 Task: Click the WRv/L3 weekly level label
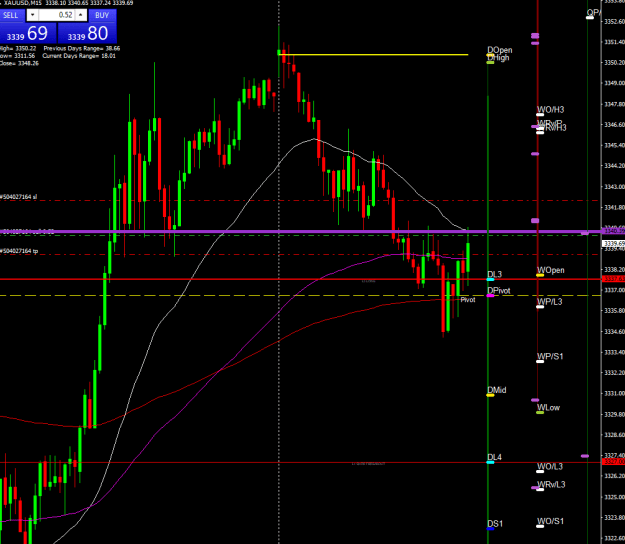click(551, 485)
